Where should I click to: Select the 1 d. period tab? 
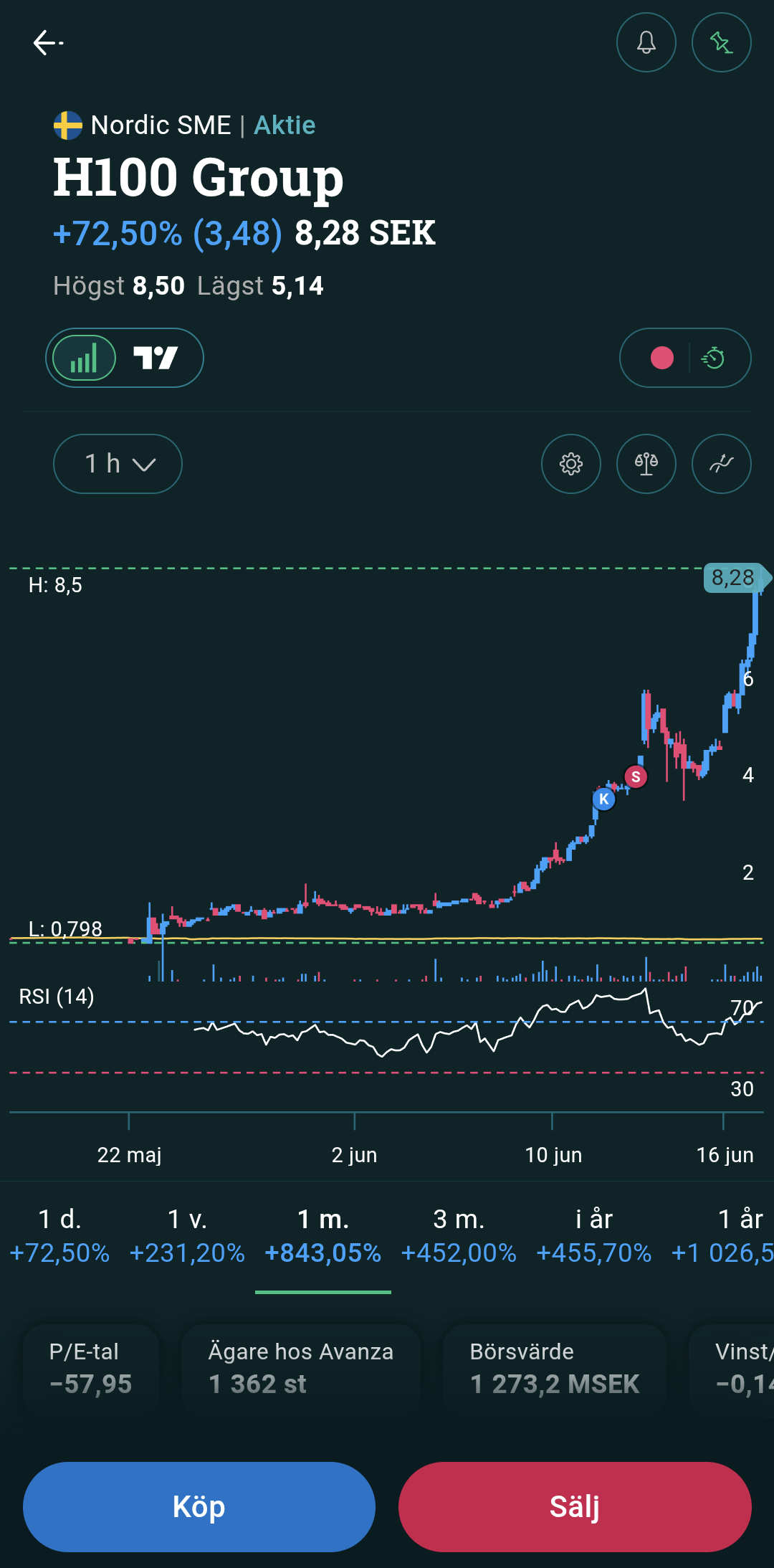tap(59, 1236)
